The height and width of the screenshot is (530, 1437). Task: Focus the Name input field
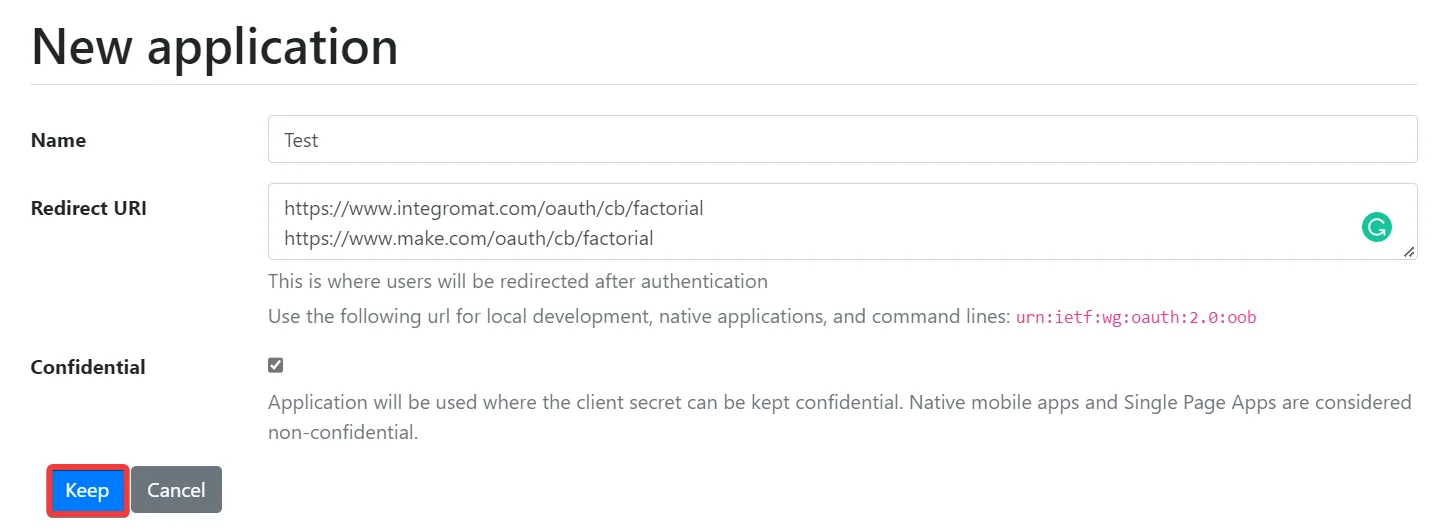(x=842, y=139)
